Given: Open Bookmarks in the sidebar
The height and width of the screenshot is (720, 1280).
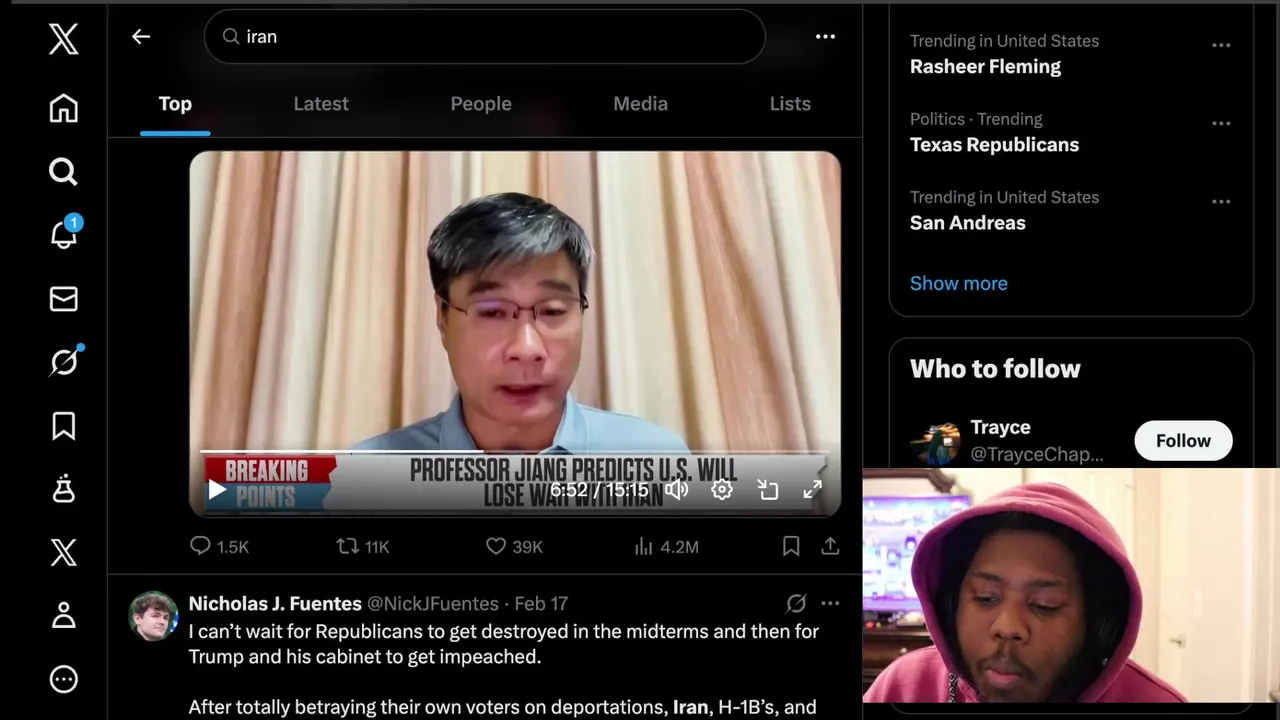Looking at the screenshot, I should pyautogui.click(x=63, y=426).
